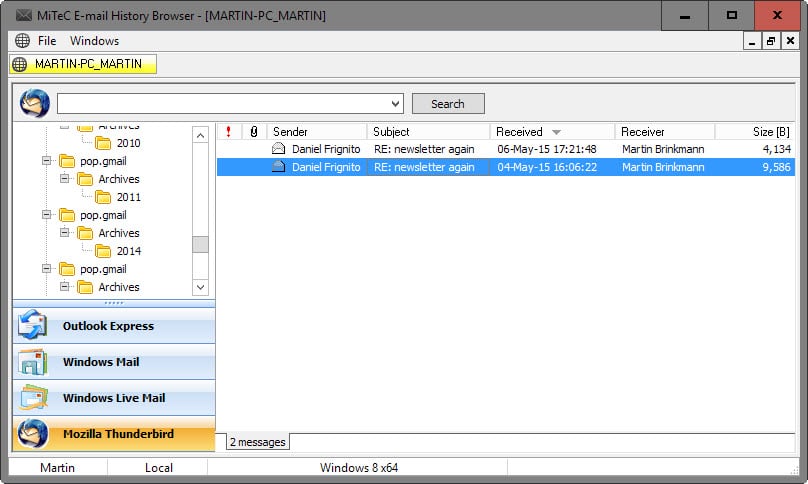This screenshot has height=484, width=808.
Task: Select the 2010 folder in tree
Action: [x=128, y=143]
